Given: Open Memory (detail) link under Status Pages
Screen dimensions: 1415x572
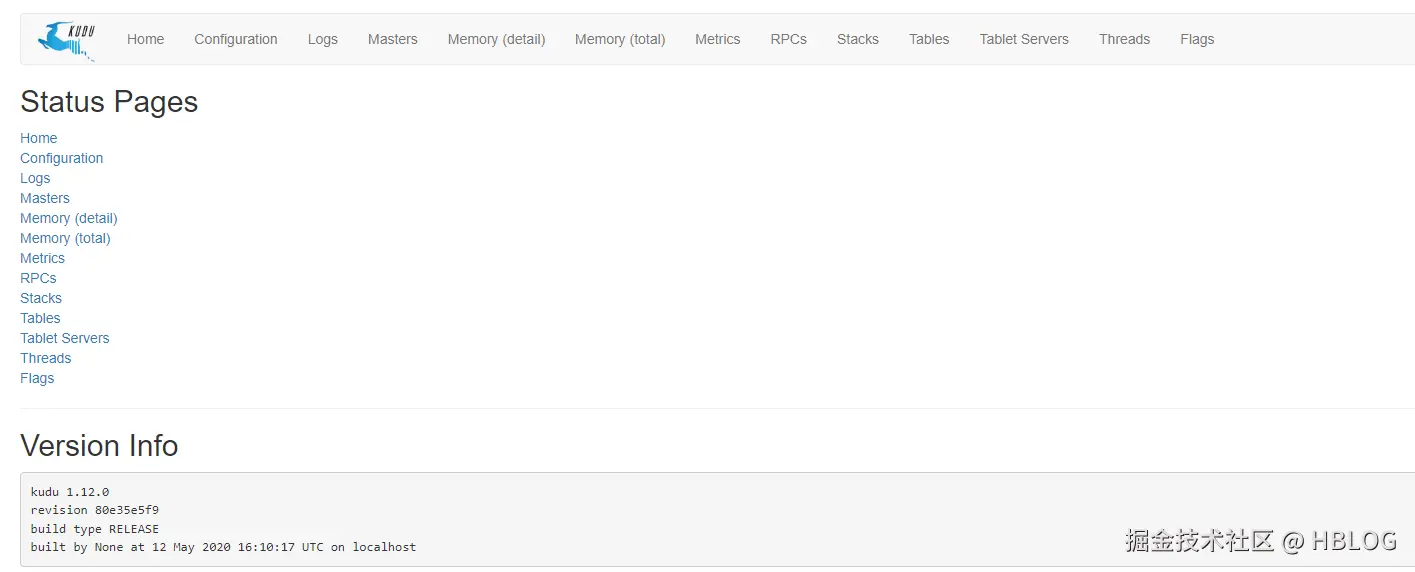Looking at the screenshot, I should (69, 218).
